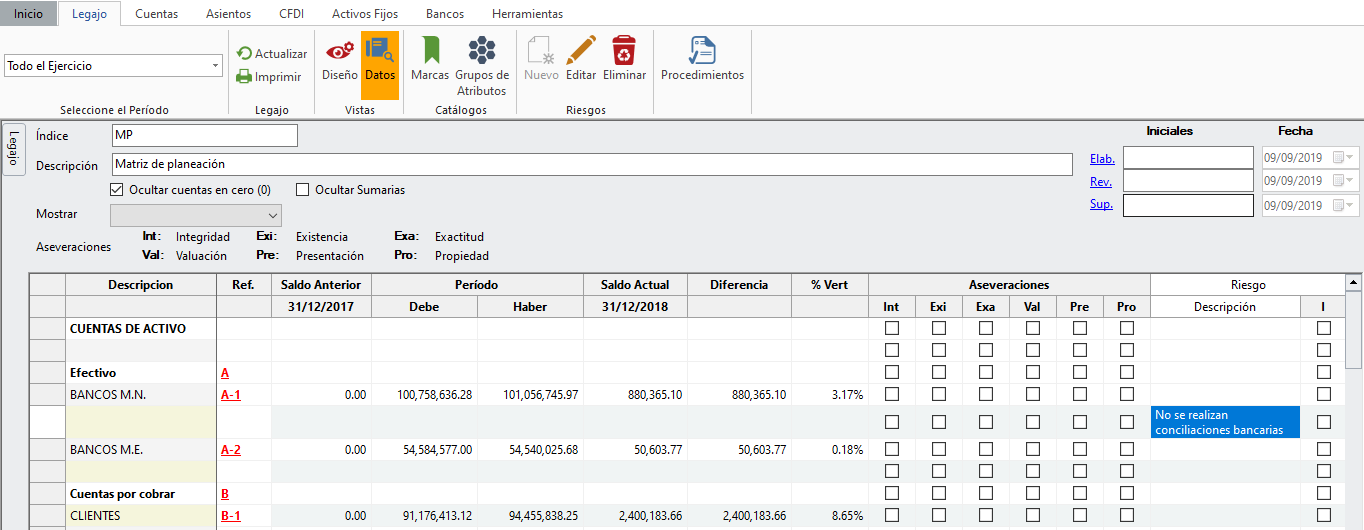Image resolution: width=1364 pixels, height=530 pixels.
Task: Click the Descripción input field
Action: point(591,164)
